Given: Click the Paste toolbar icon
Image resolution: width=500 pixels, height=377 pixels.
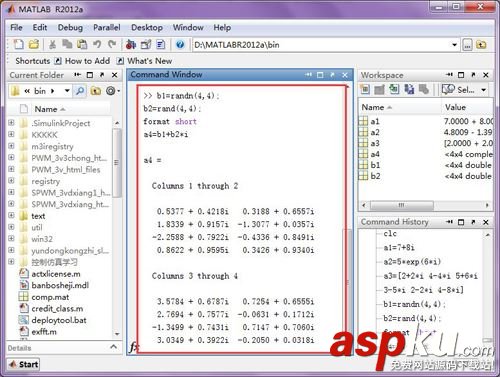Looking at the screenshot, I should [82, 44].
